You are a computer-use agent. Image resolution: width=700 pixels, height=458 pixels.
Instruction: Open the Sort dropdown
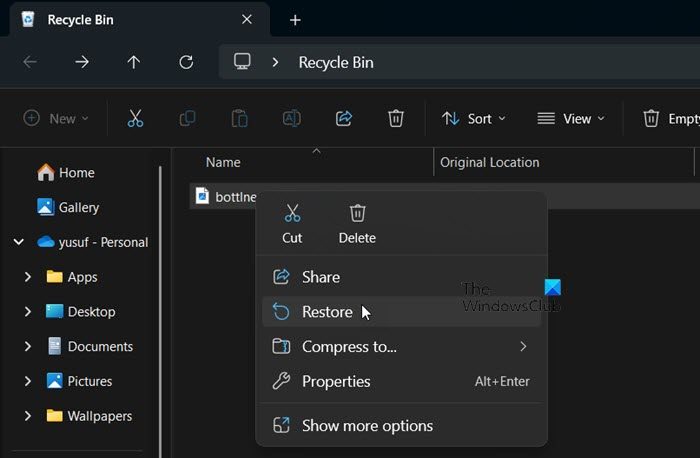click(x=474, y=118)
